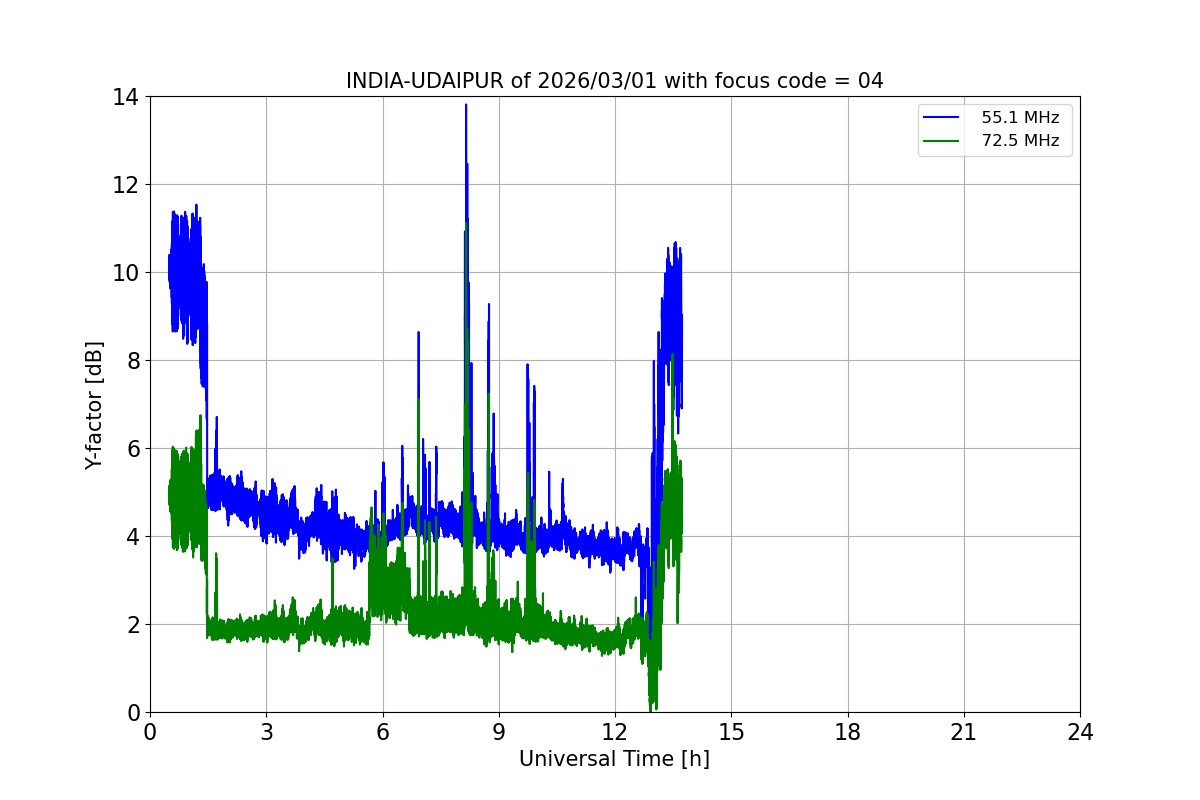Click x-axis tick label '6'

click(x=382, y=732)
